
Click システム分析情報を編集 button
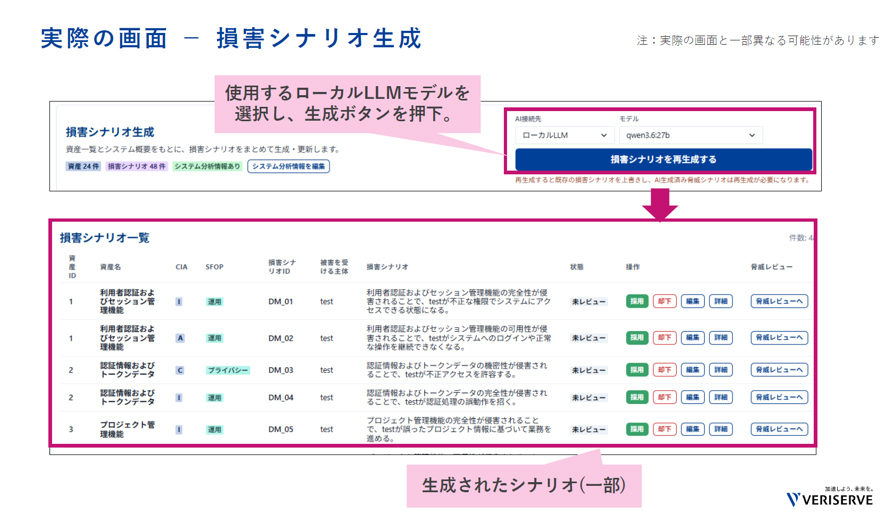(289, 167)
